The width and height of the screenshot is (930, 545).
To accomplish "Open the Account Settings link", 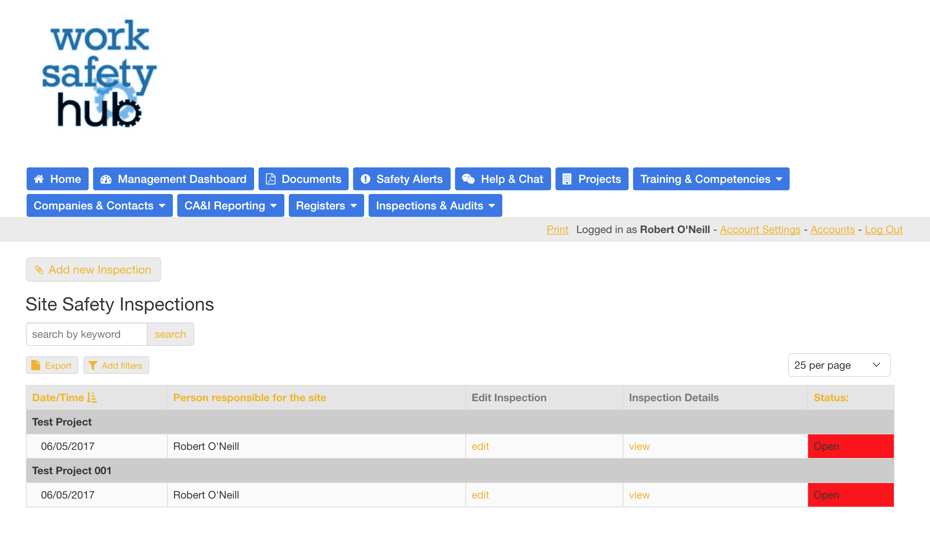I will pyautogui.click(x=759, y=230).
